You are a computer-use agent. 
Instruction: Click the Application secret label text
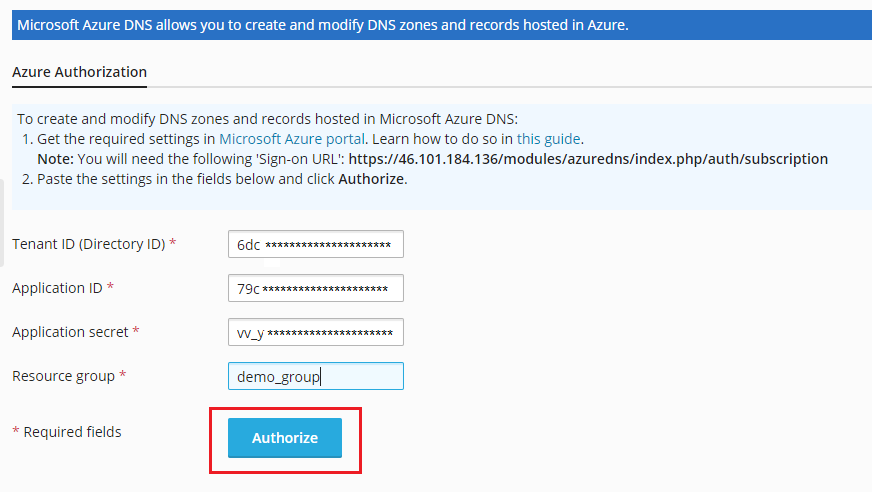click(x=70, y=331)
